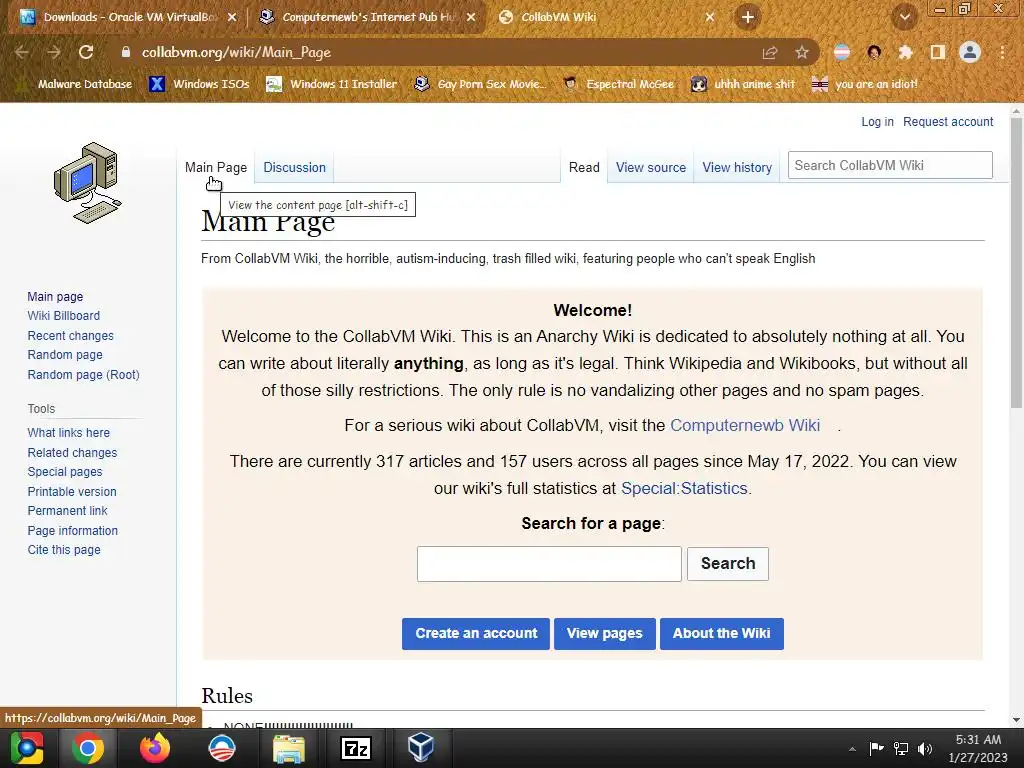1024x768 pixels.
Task: Click the Search CollabVM Wiki field
Action: (890, 165)
